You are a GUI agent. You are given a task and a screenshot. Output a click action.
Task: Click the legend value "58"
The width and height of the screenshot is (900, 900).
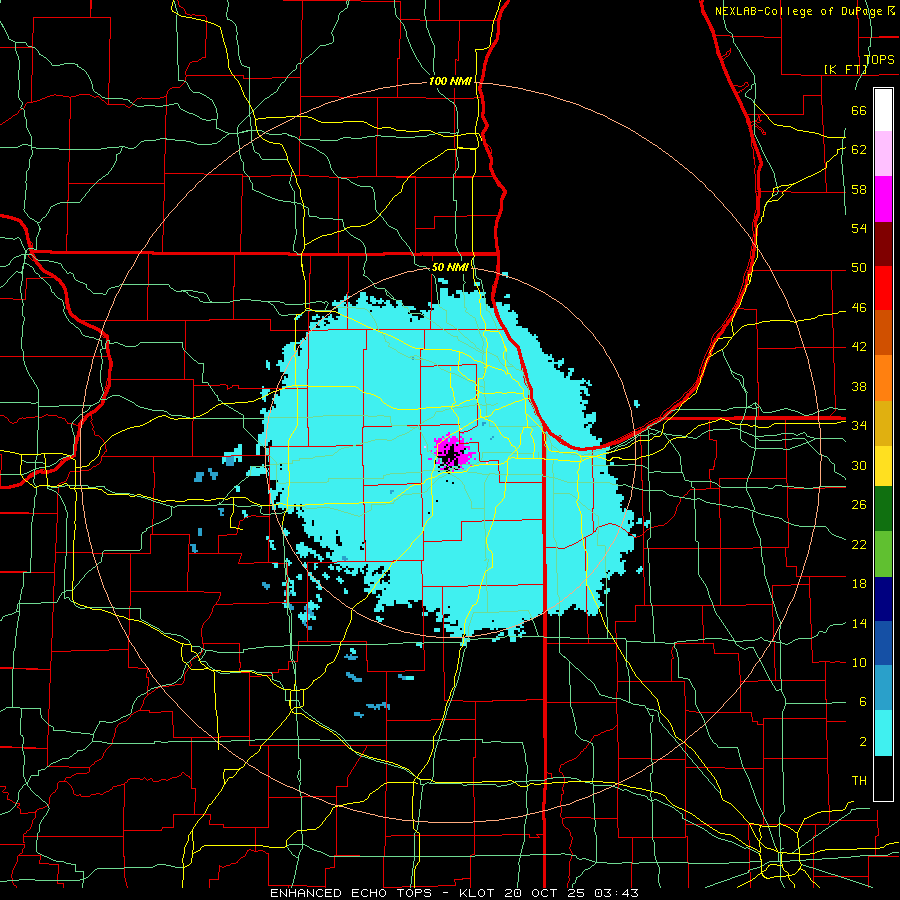coord(859,189)
